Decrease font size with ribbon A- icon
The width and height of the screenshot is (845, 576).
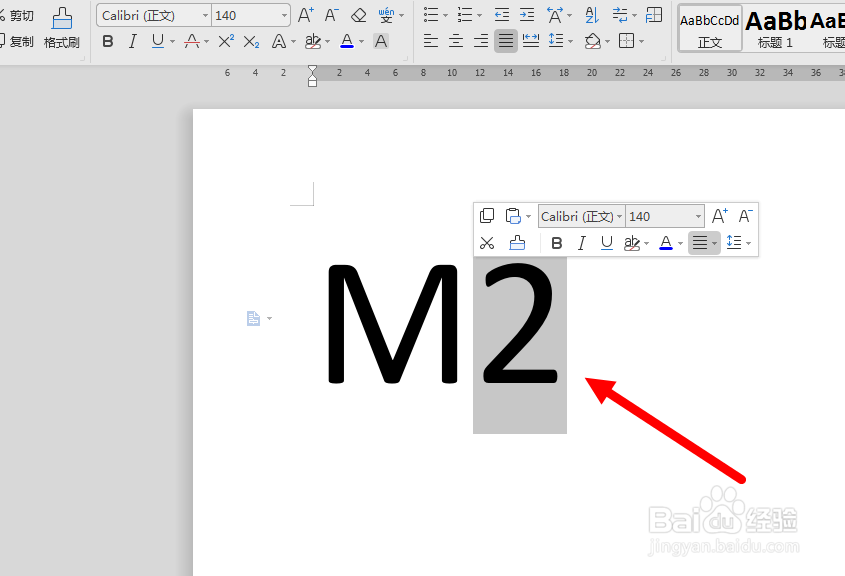click(331, 15)
